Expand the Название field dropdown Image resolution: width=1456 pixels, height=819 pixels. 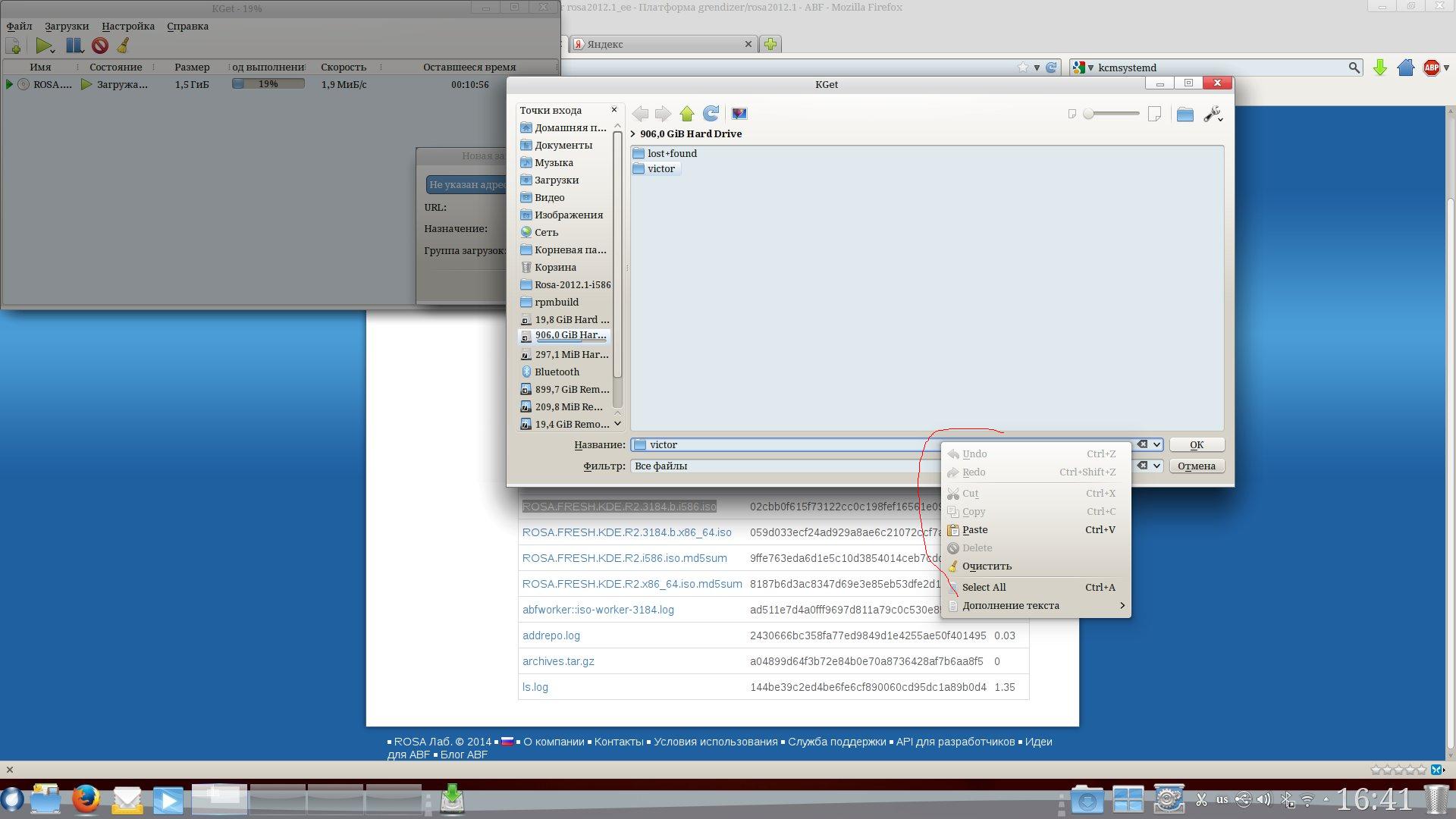click(1156, 445)
